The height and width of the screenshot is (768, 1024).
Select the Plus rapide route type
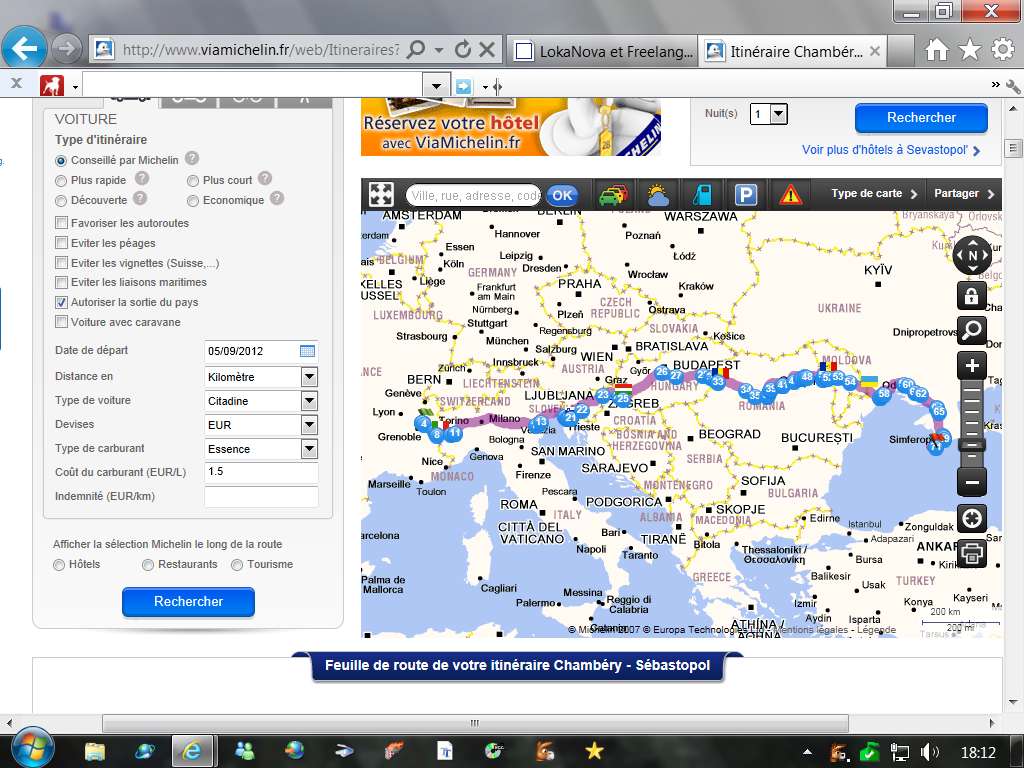[x=62, y=180]
